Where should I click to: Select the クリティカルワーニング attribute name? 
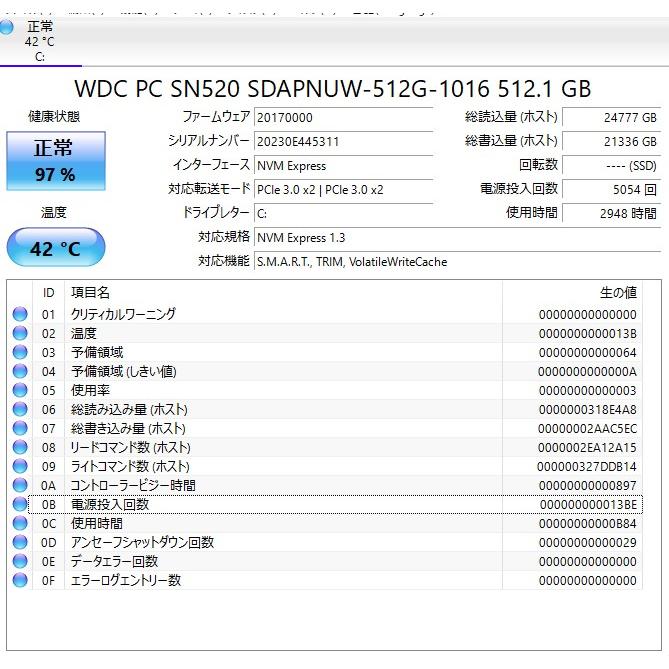click(123, 314)
